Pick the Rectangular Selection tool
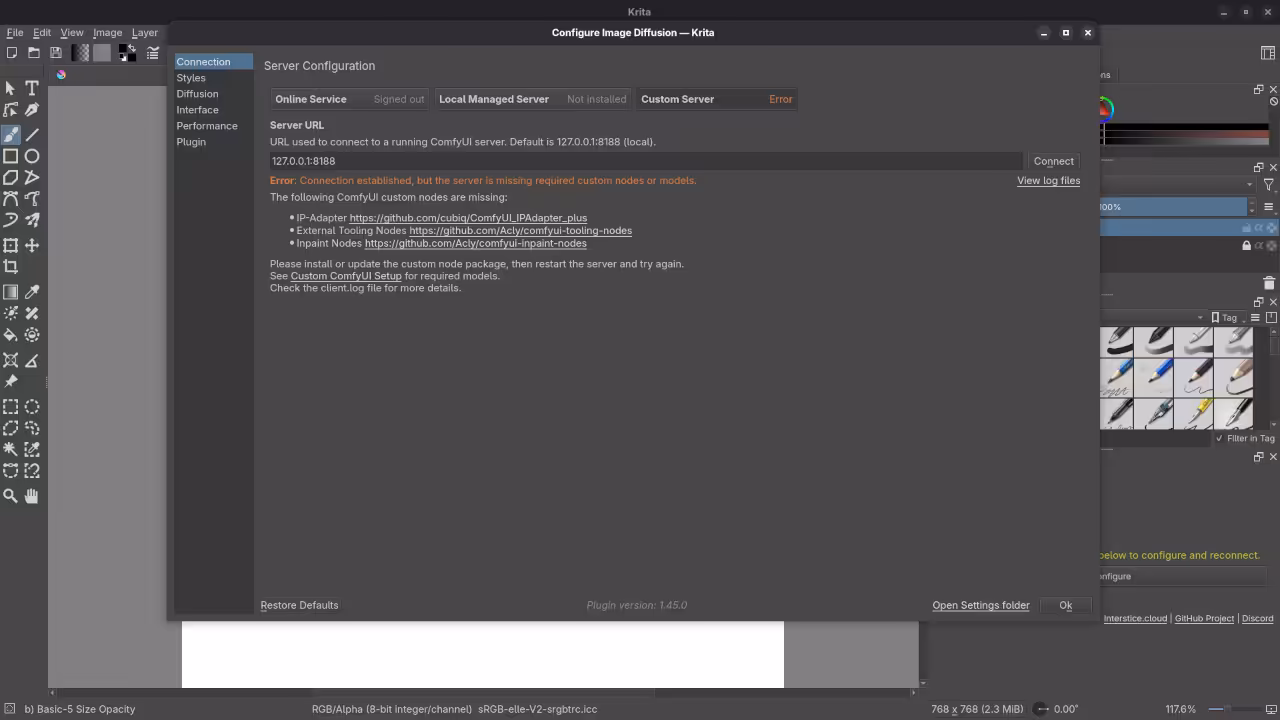The height and width of the screenshot is (720, 1280). (11, 406)
